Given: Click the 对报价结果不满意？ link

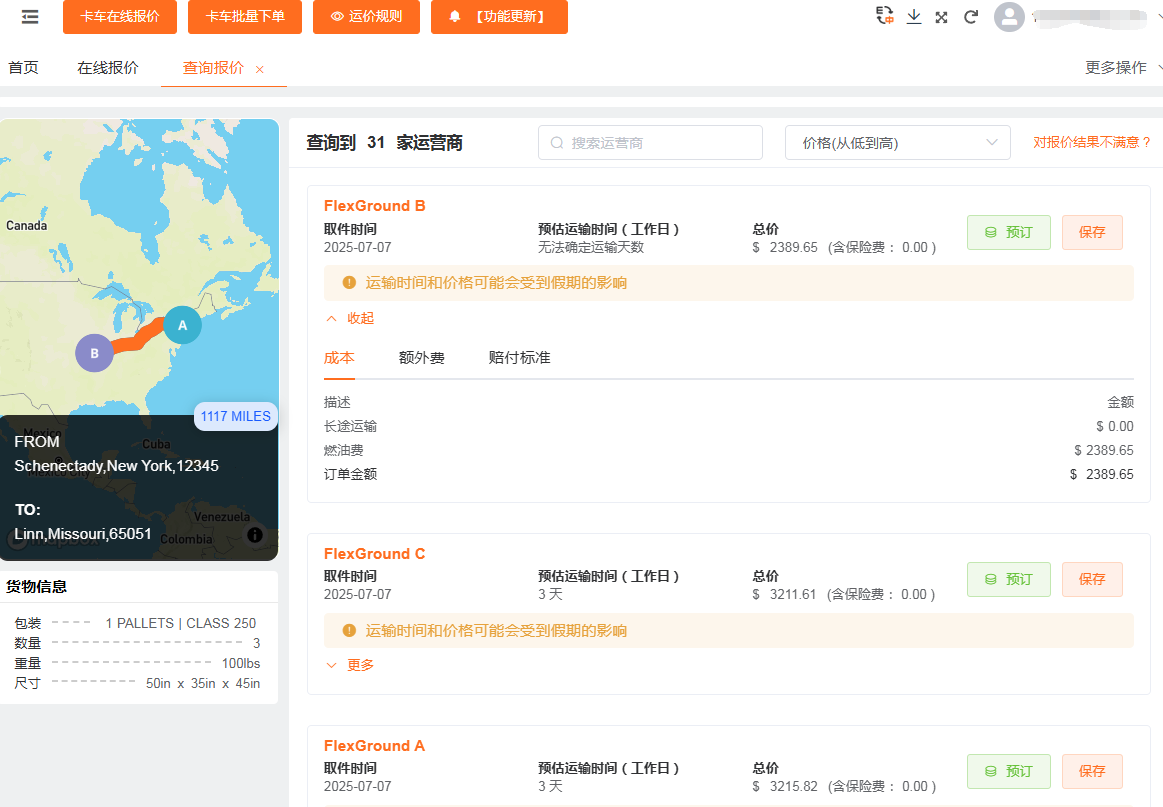Looking at the screenshot, I should (1092, 142).
